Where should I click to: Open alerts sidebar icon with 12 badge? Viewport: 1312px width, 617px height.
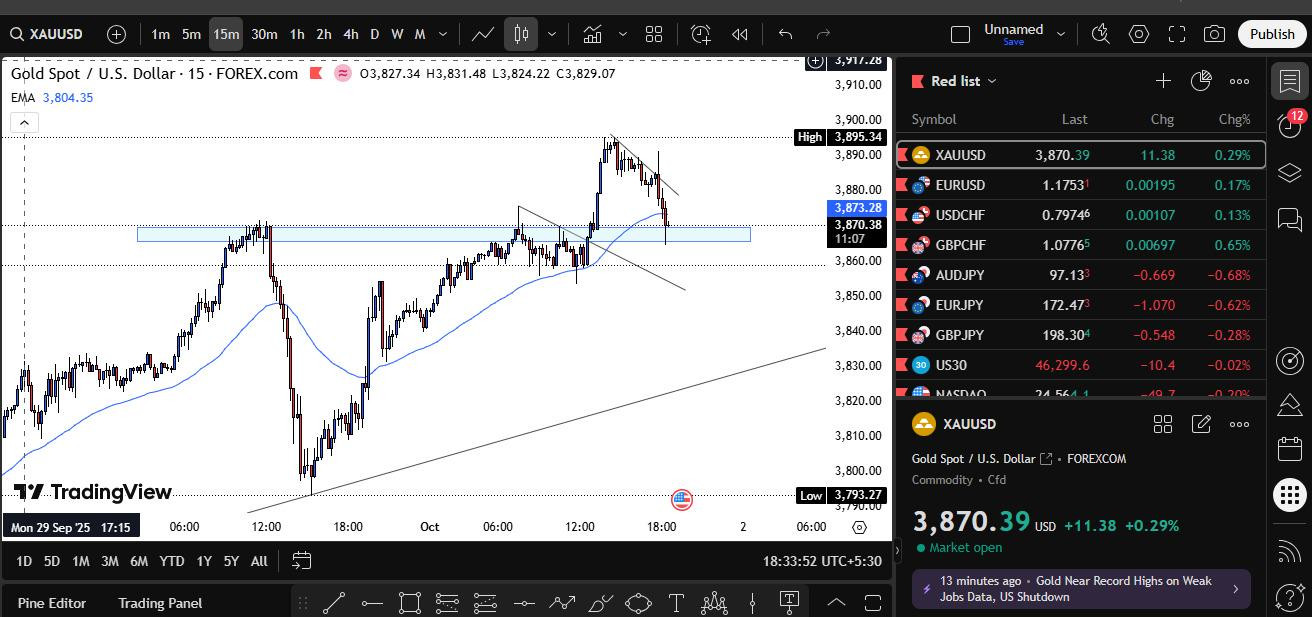point(1290,126)
